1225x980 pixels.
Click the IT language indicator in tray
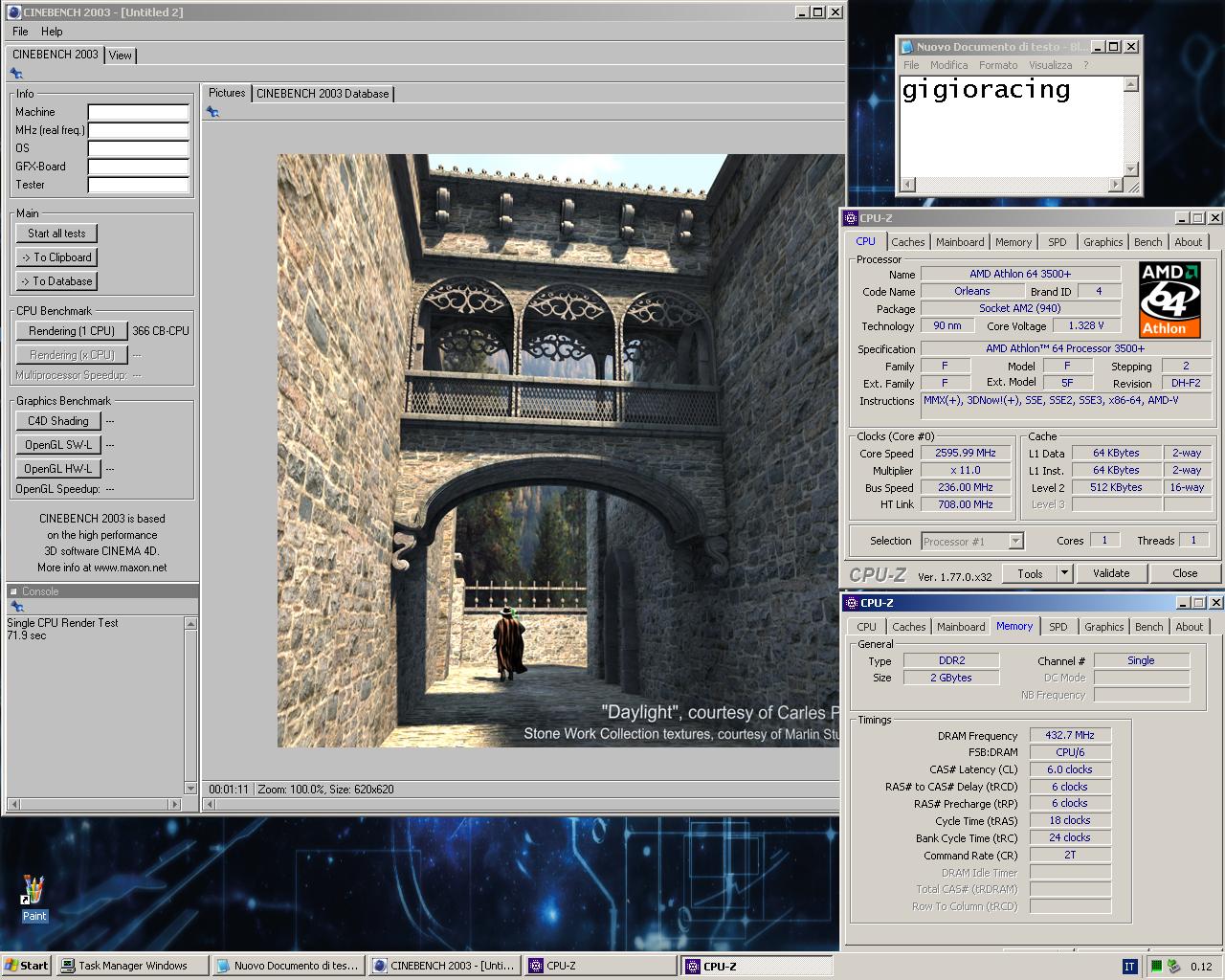click(1129, 967)
